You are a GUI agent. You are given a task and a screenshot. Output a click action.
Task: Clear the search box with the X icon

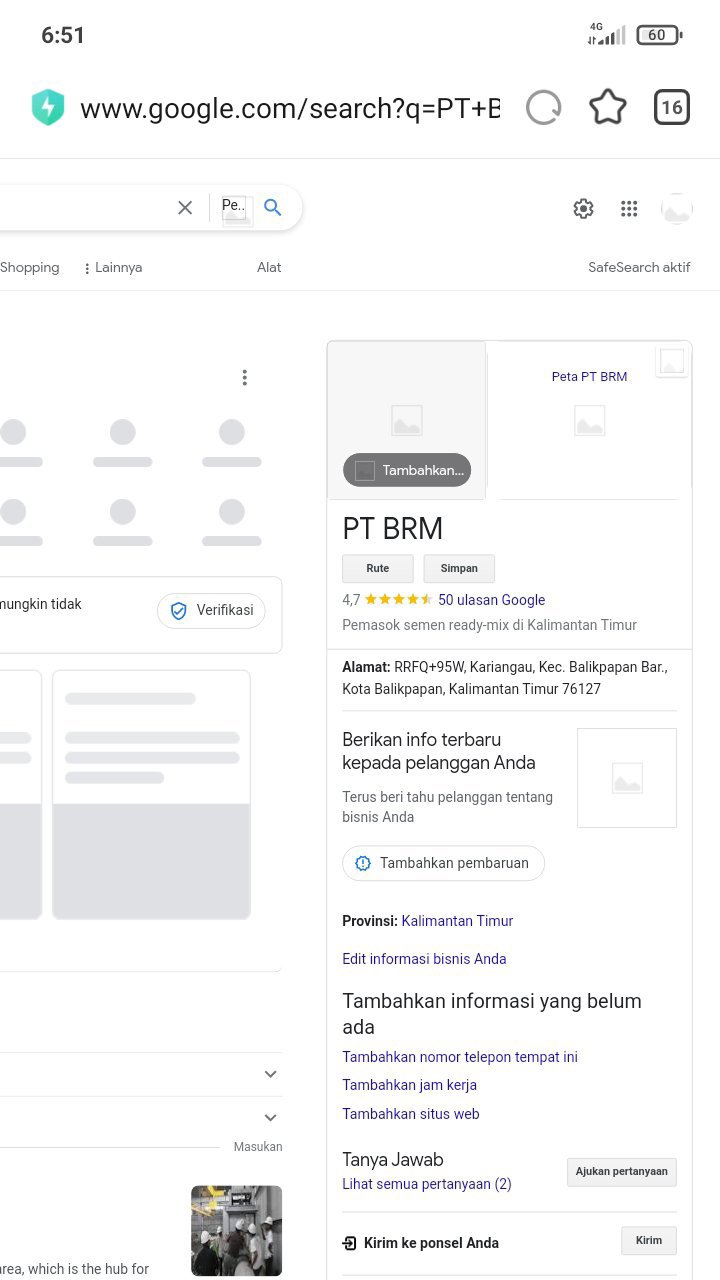(x=185, y=208)
